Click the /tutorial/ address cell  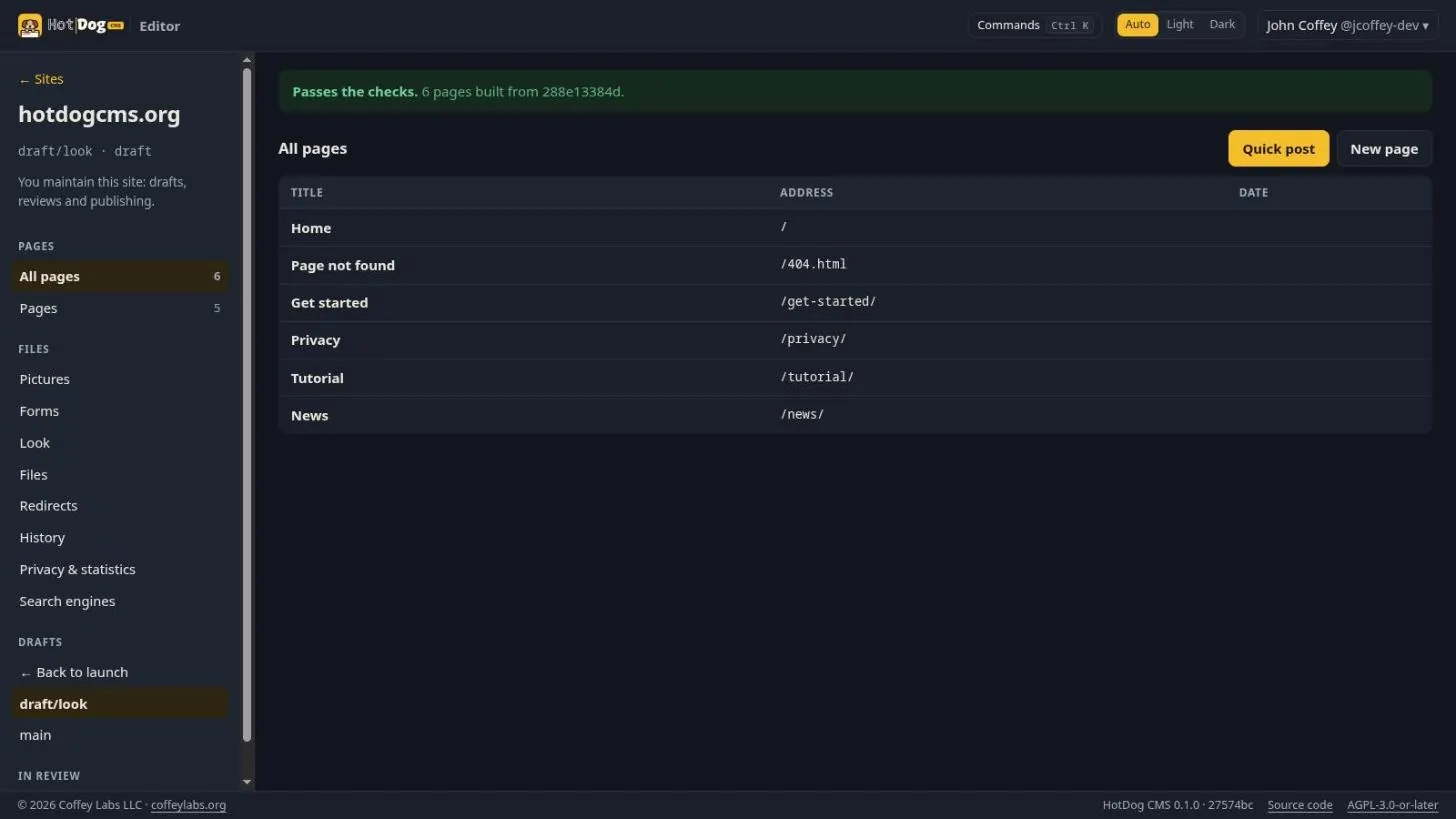tap(817, 378)
